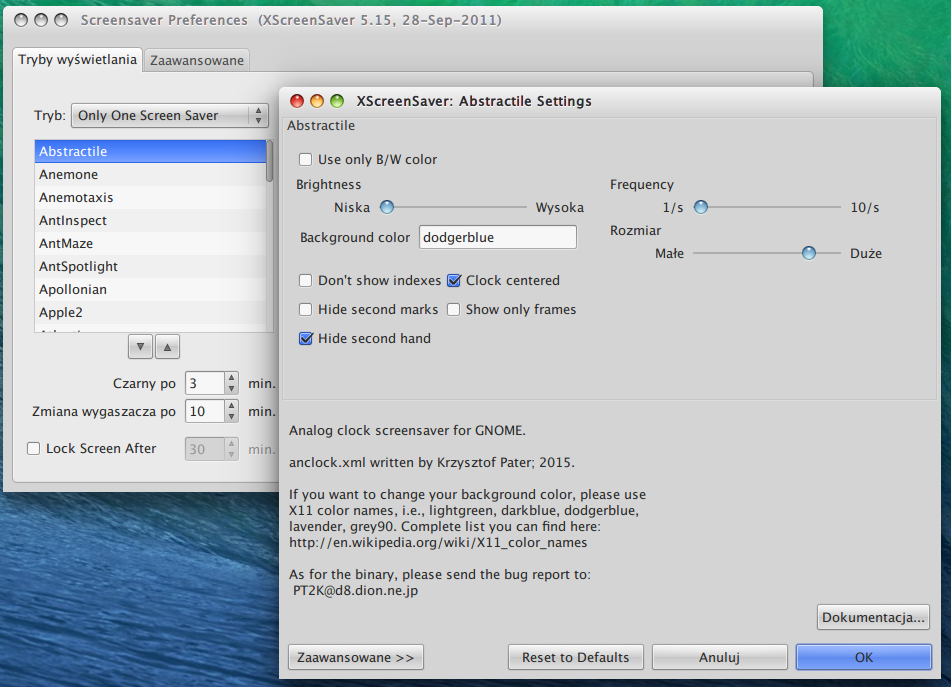Image resolution: width=951 pixels, height=687 pixels.
Task: Pick Apple2 in screensaver list
Action: (150, 313)
